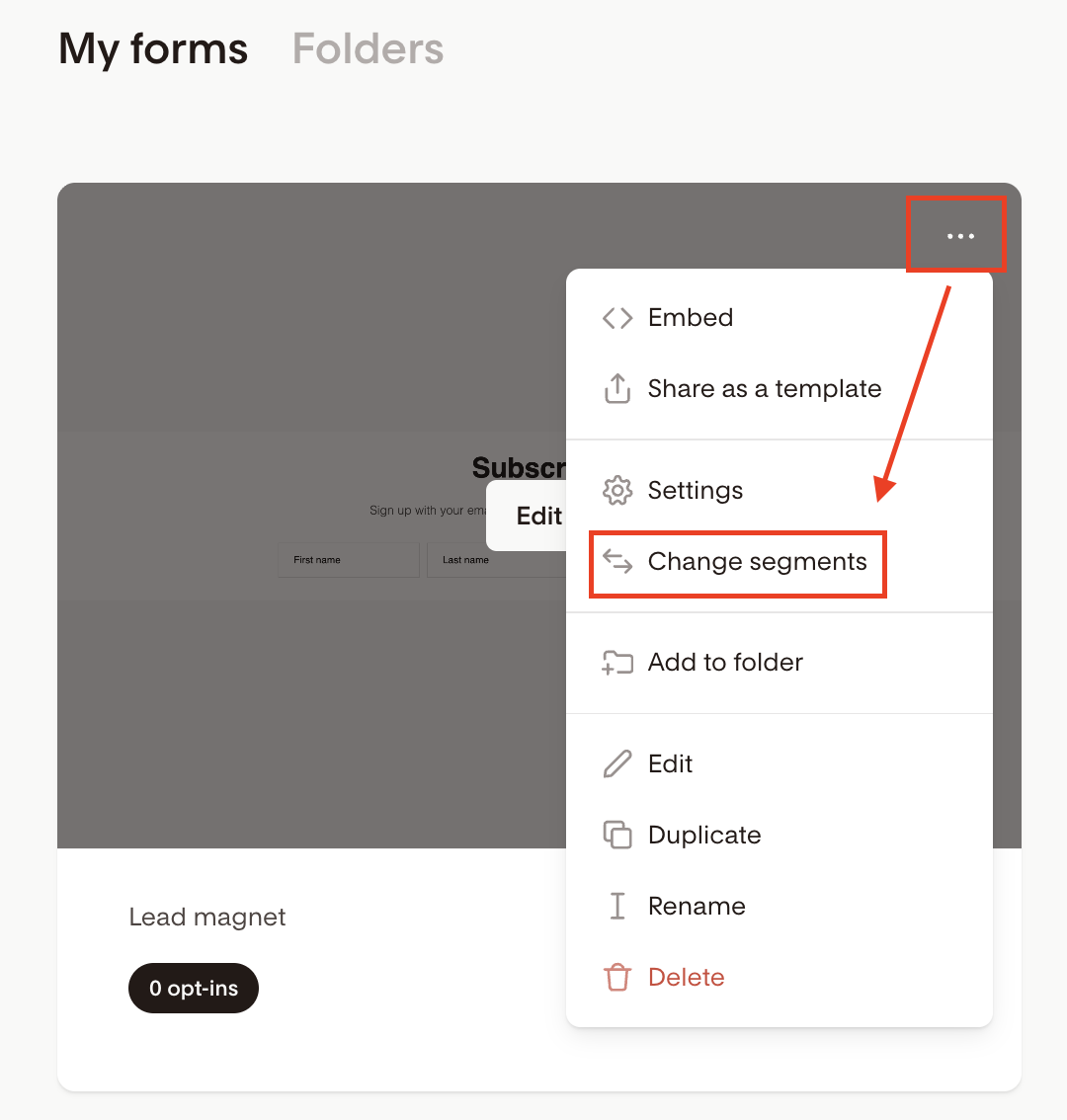Screen dimensions: 1067x1120
Task: Open the My forms tab
Action: (153, 48)
